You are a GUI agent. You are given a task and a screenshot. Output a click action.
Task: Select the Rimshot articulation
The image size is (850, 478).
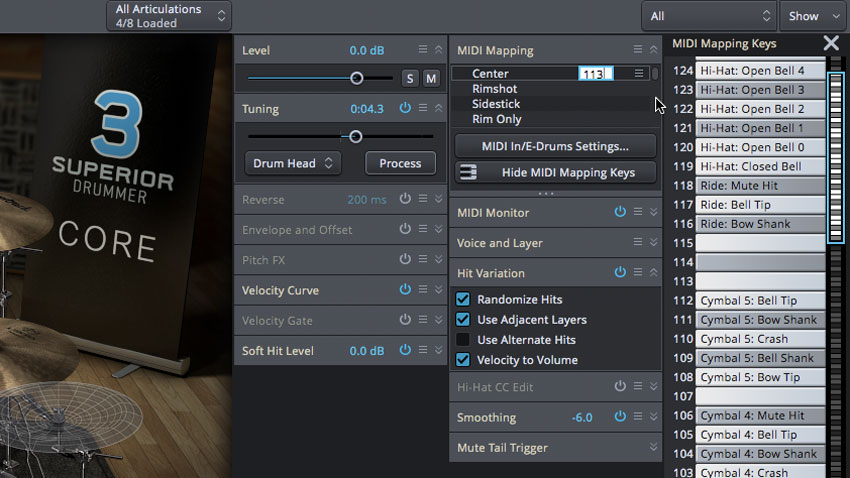coord(494,88)
